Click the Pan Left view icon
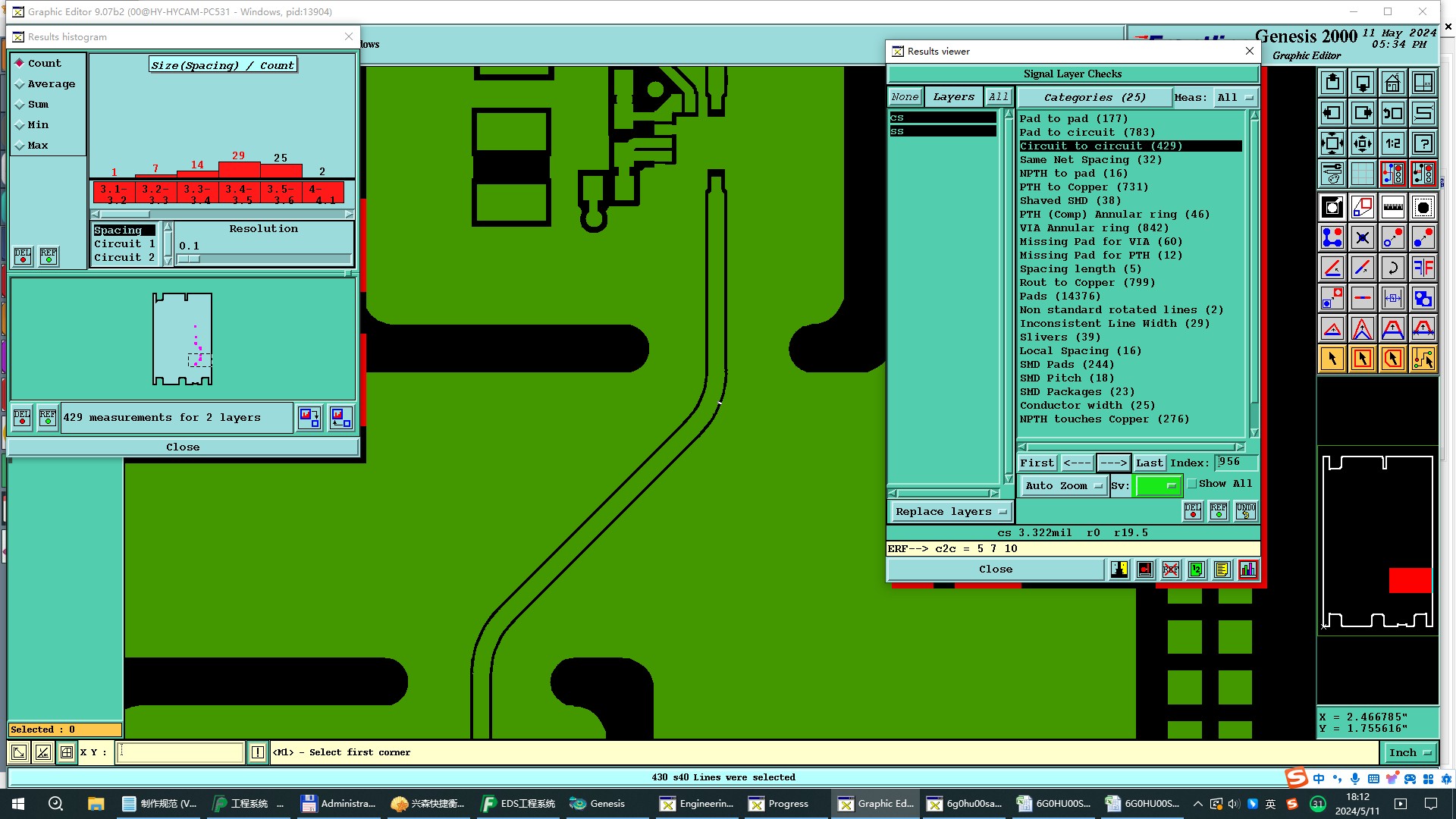Image resolution: width=1456 pixels, height=819 pixels. coord(1332,113)
